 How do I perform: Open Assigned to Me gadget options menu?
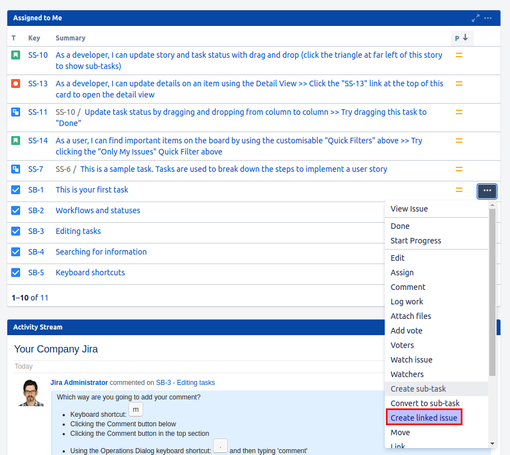click(488, 18)
